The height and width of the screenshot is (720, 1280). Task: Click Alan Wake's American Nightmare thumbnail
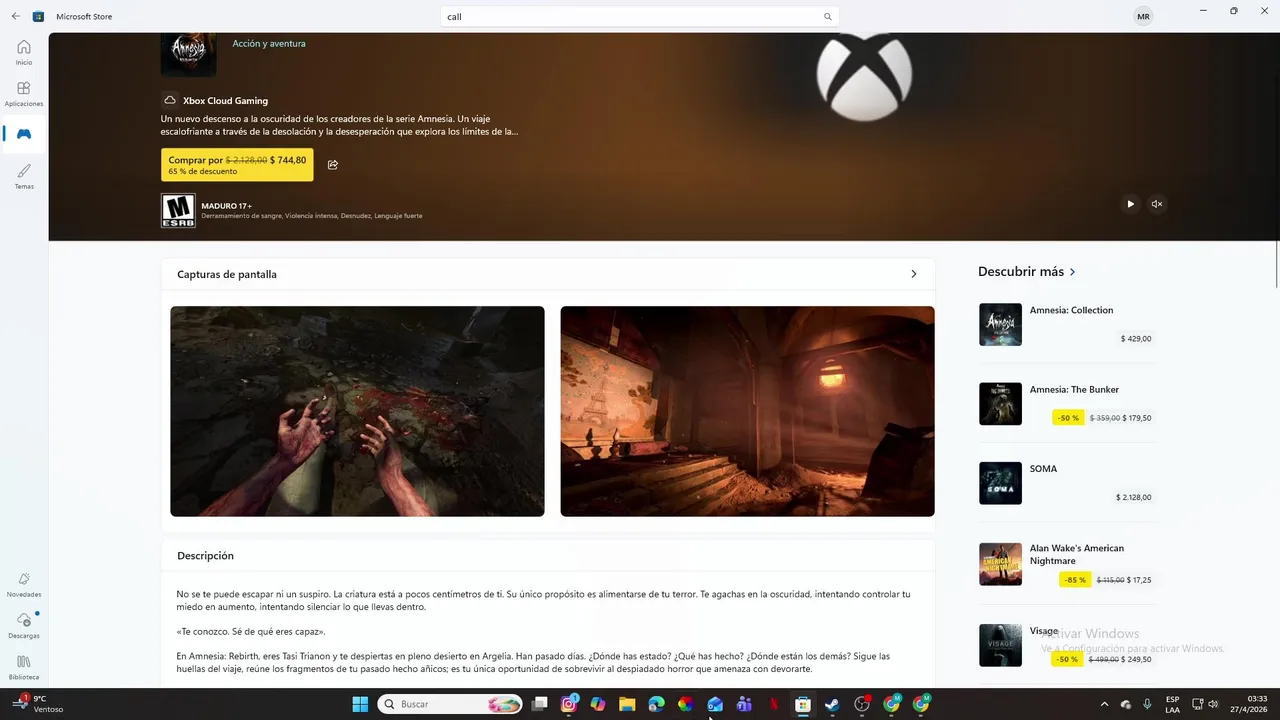(x=1000, y=564)
